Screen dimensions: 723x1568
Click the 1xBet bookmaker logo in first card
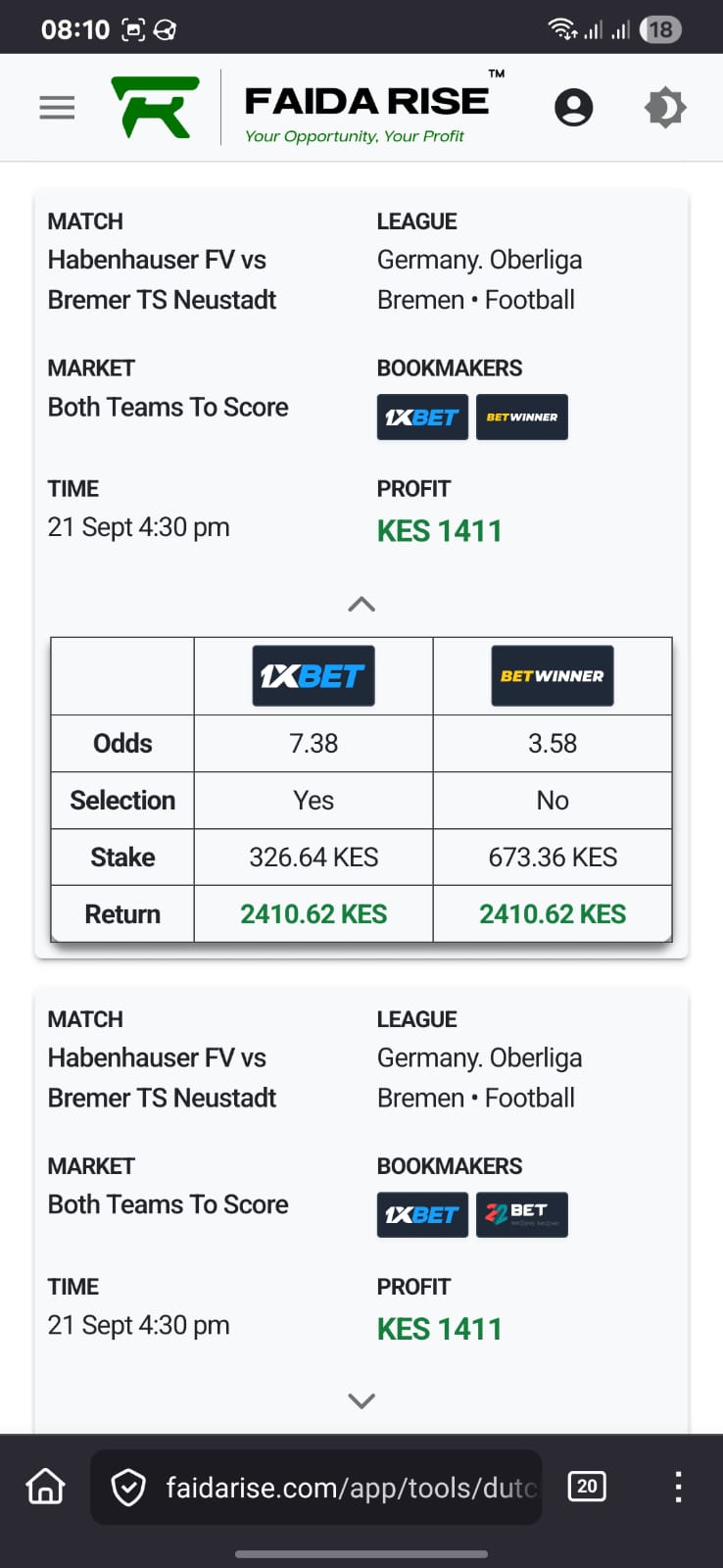(x=422, y=417)
